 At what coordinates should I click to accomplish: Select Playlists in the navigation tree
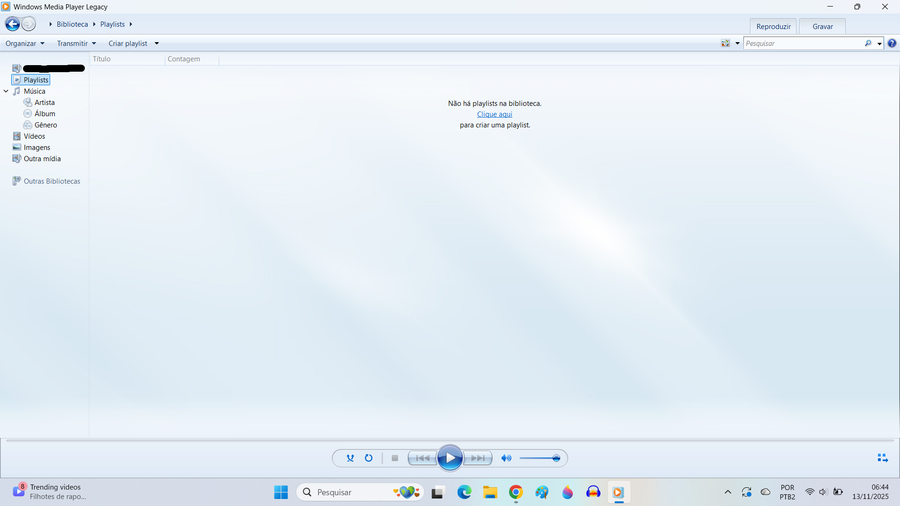coord(31,80)
